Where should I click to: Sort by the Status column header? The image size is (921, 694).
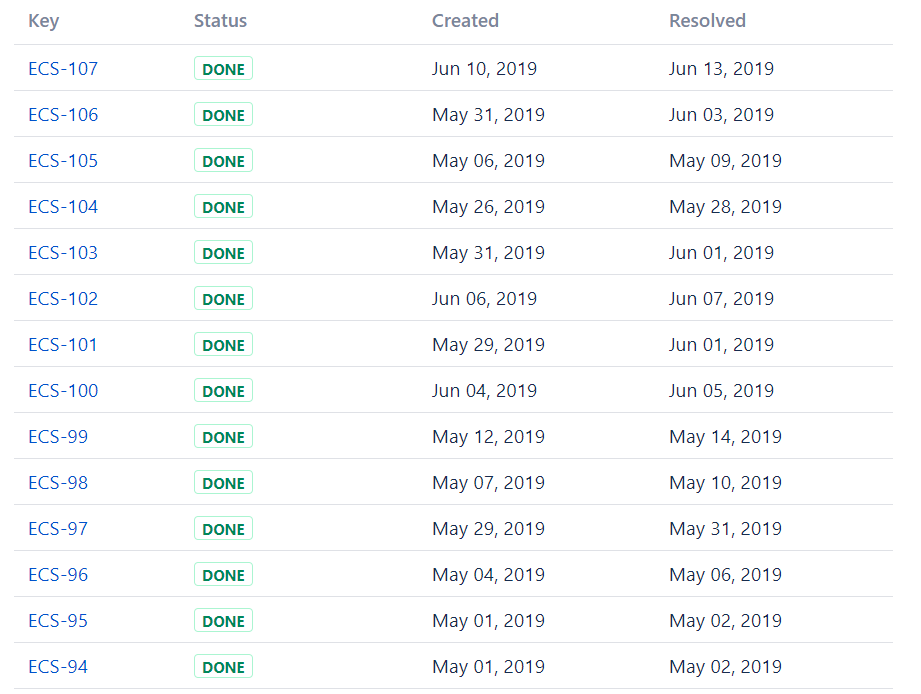[x=220, y=21]
